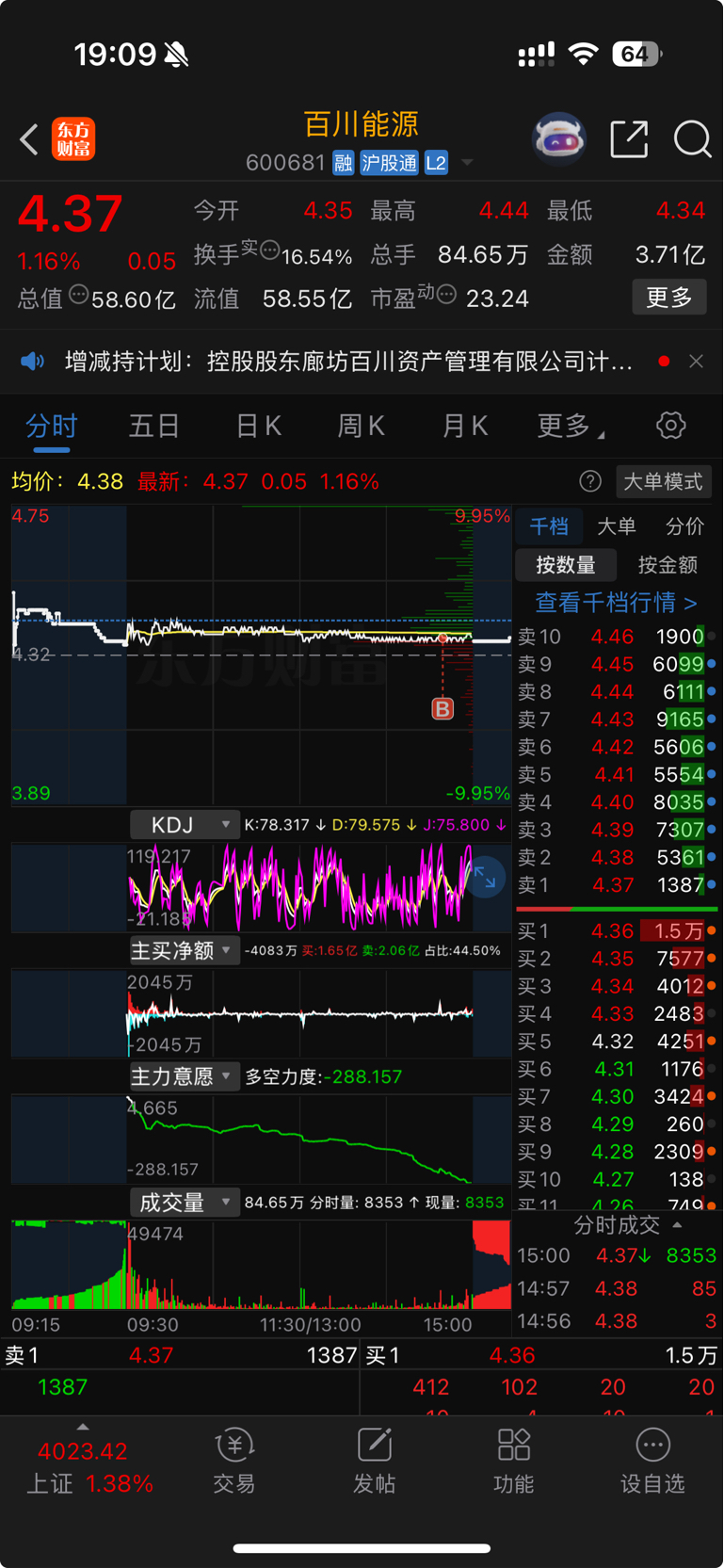Open the help question mark icon

point(590,482)
